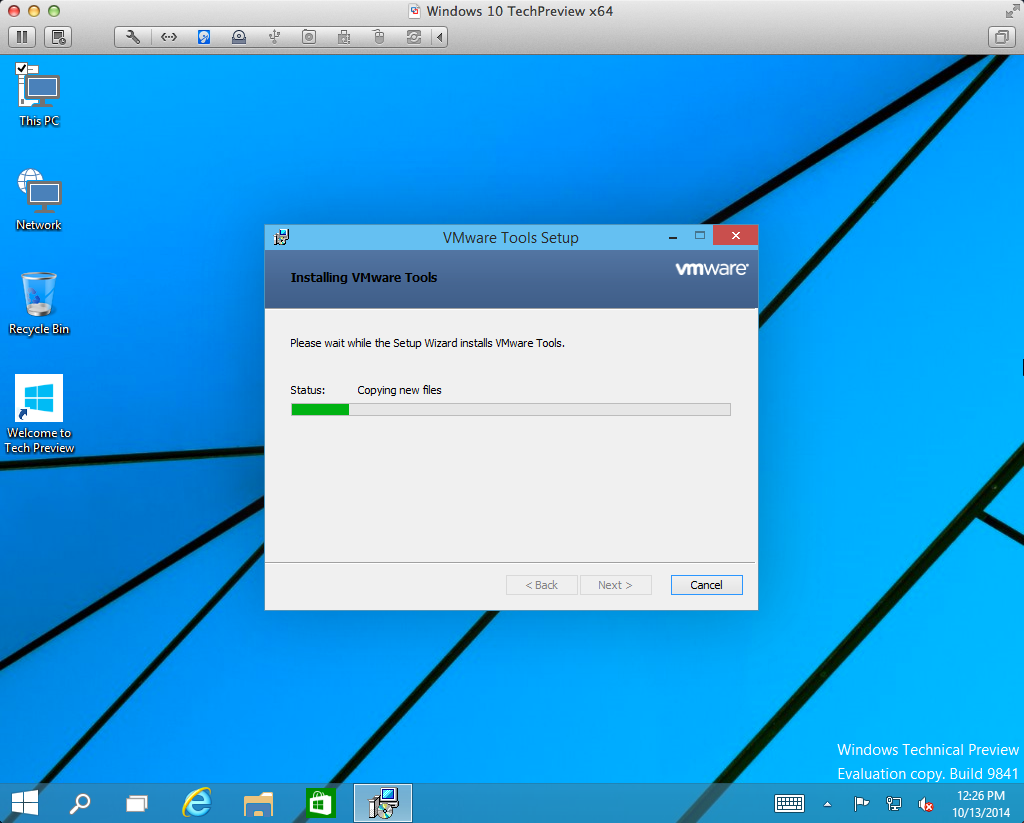The height and width of the screenshot is (823, 1024).
Task: Open the Windows Store from taskbar
Action: coord(320,803)
